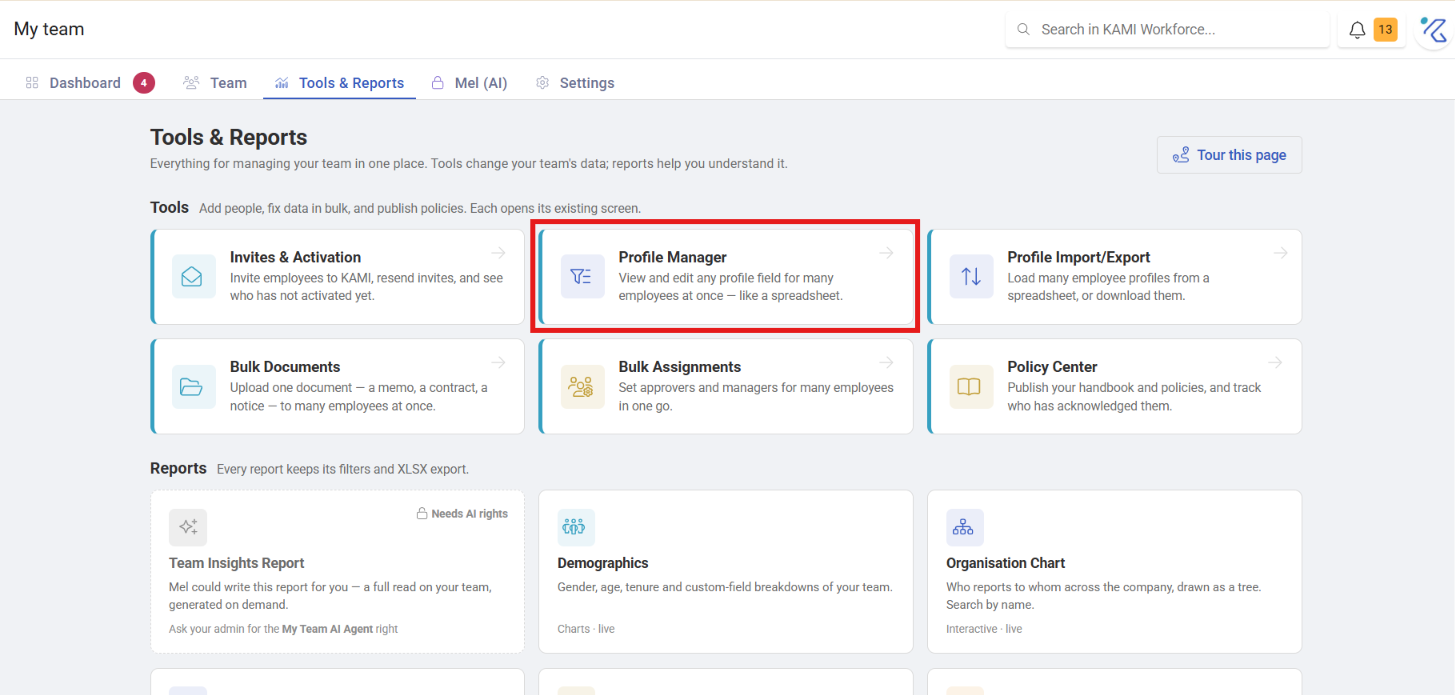Screen dimensions: 1455x695
Task: Open the Mel (AI) tab
Action: pos(469,83)
